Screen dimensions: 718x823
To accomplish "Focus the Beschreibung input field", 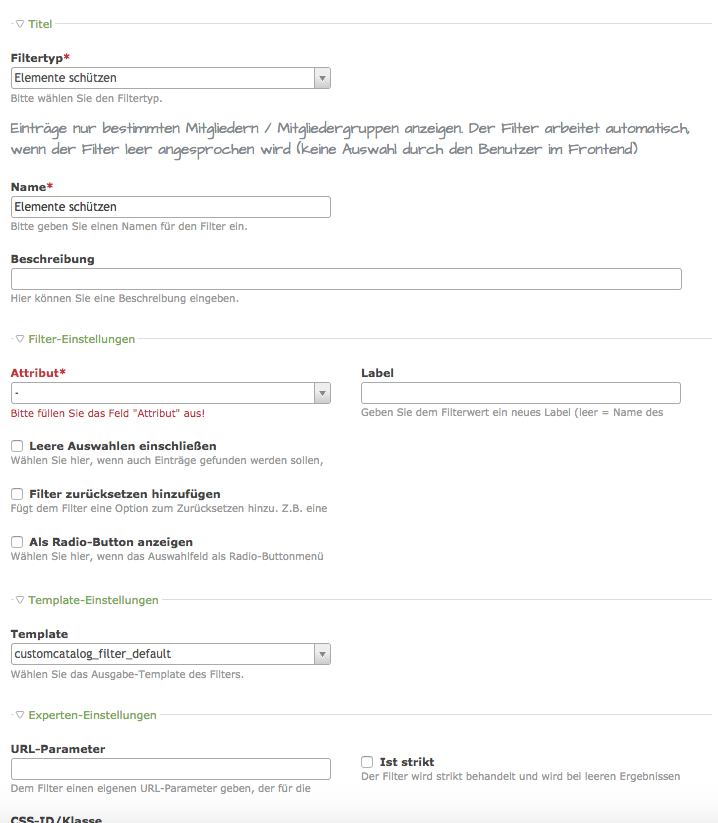I will tap(346, 279).
